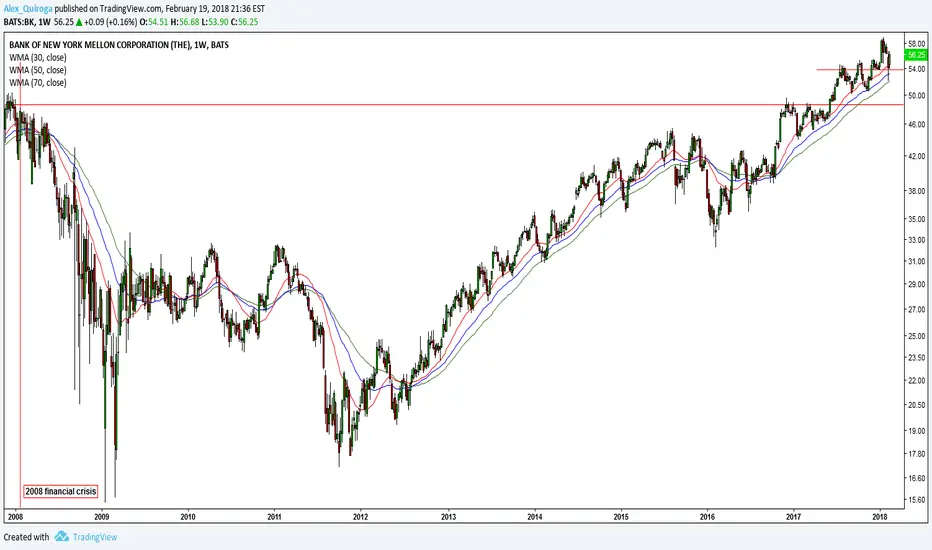This screenshot has height=550, width=932.
Task: Click the 54.00 price axis label
Action: click(917, 69)
